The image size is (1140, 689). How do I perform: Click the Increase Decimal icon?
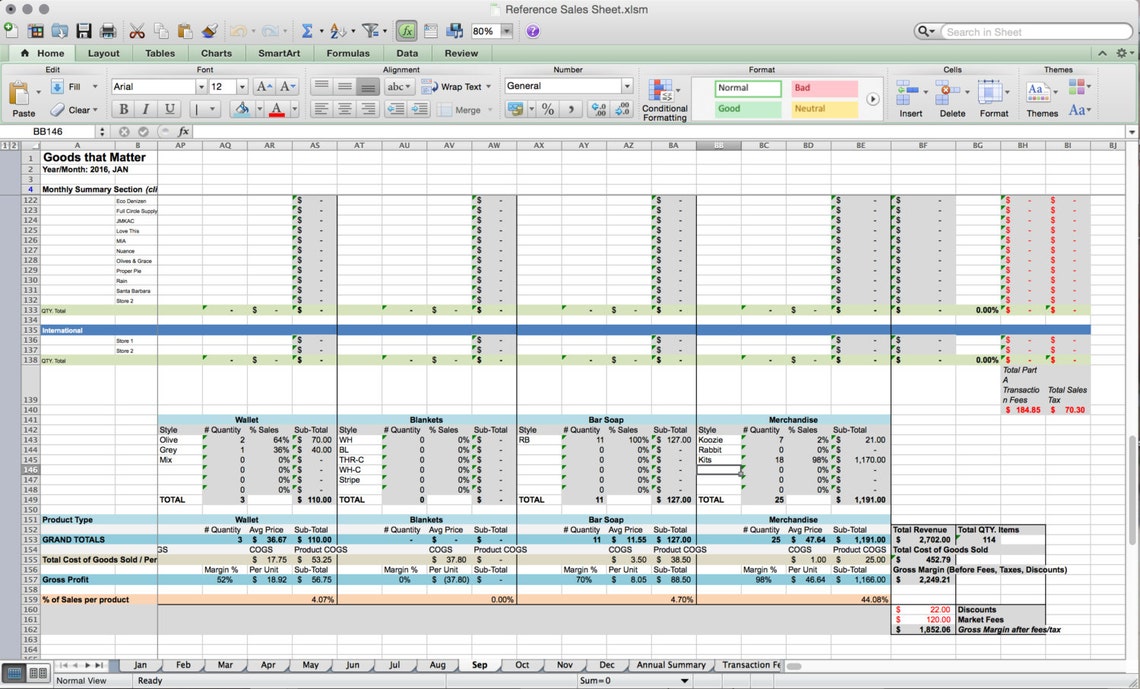[x=599, y=110]
